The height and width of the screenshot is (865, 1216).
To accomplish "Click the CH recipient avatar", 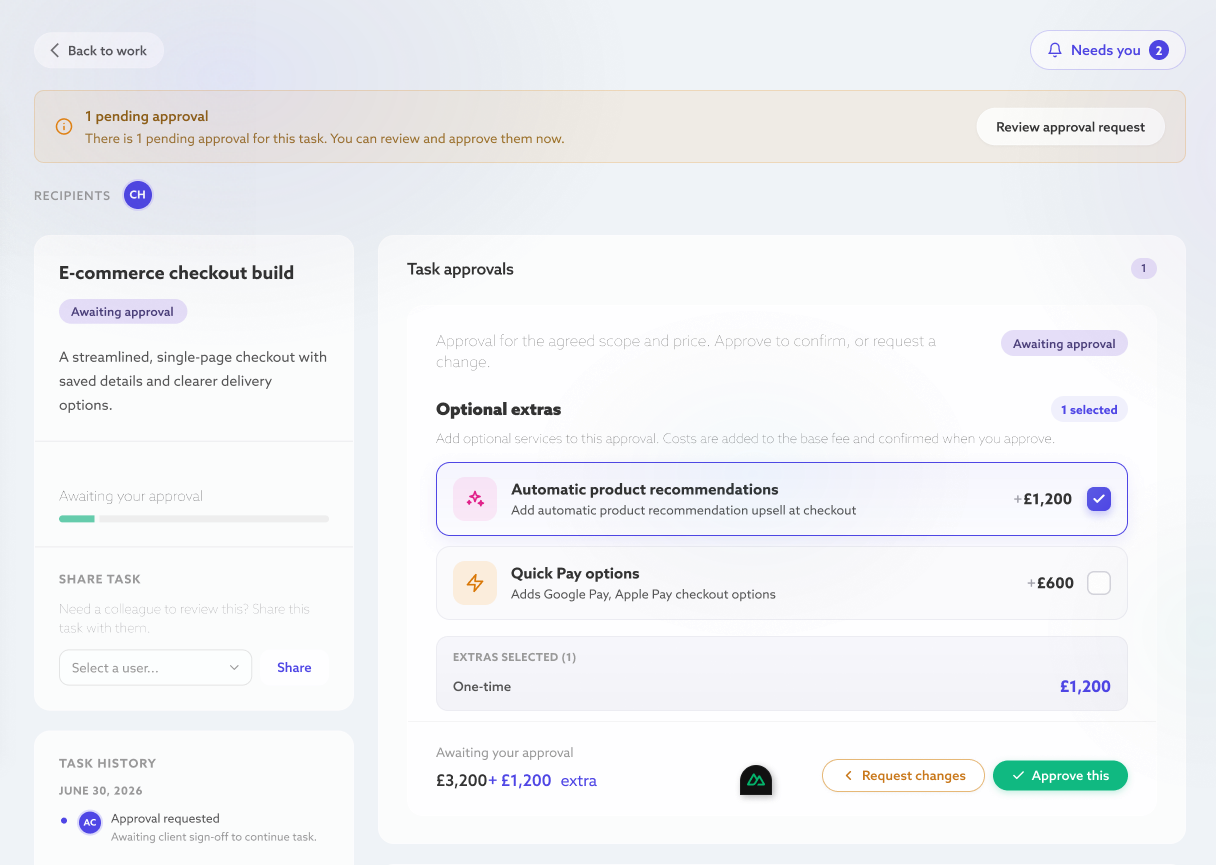I will pos(138,195).
